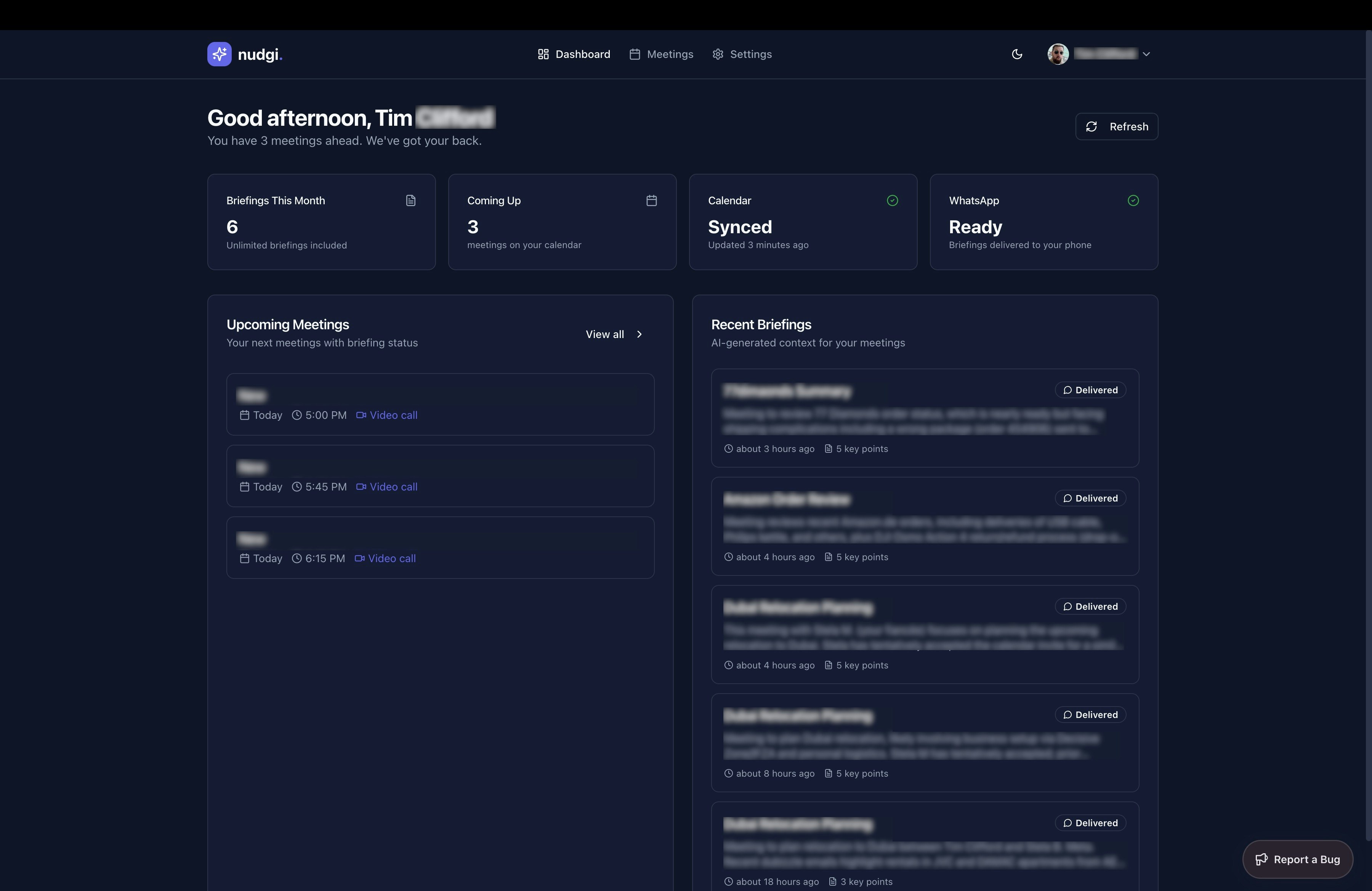Click the calendar icon on Coming Up card
This screenshot has width=1372, height=891.
coord(651,200)
